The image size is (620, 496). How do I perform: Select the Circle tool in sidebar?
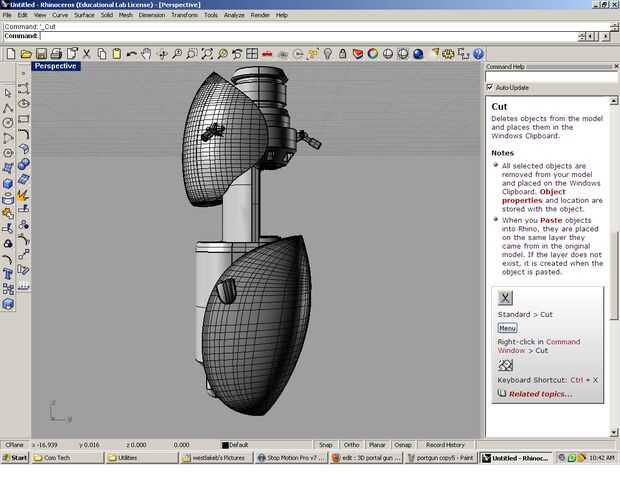coord(8,123)
